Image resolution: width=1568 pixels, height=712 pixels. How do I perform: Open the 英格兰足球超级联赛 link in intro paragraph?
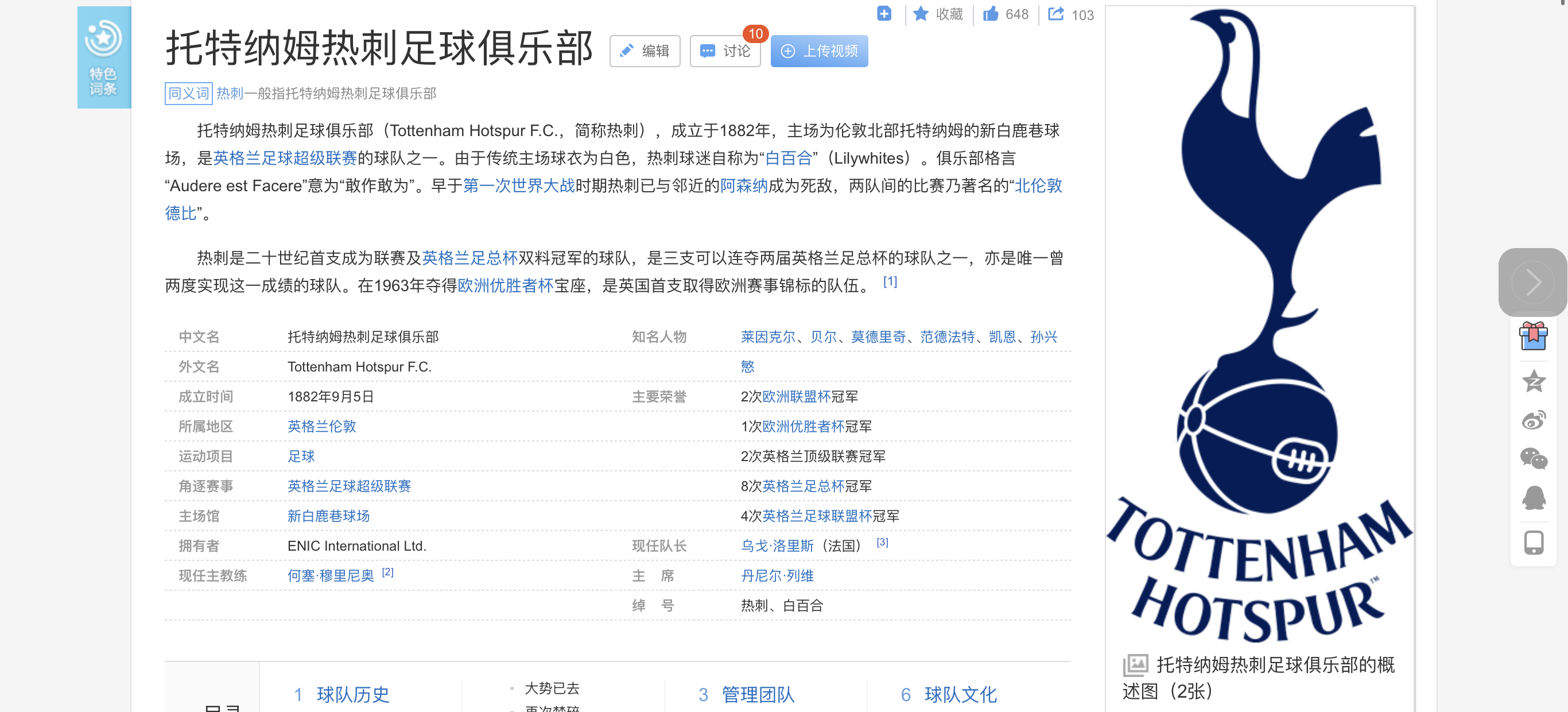[285, 158]
